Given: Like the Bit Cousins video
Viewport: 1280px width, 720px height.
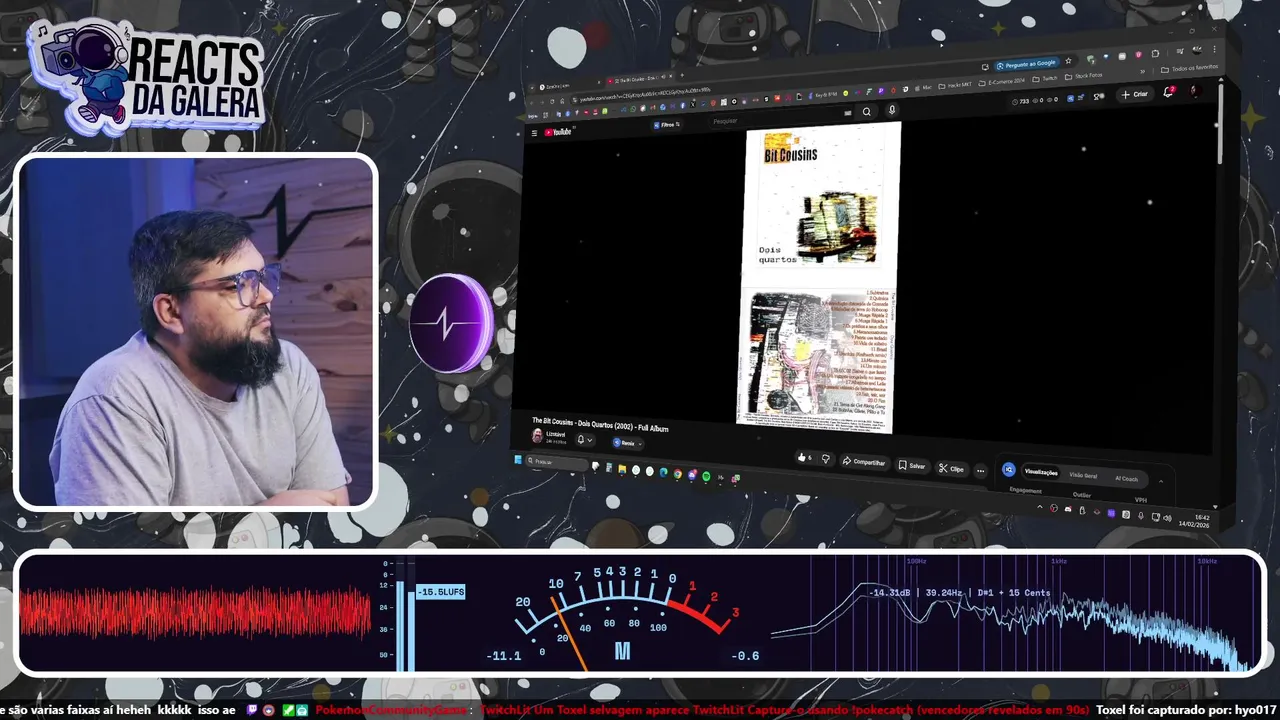Looking at the screenshot, I should [x=804, y=457].
